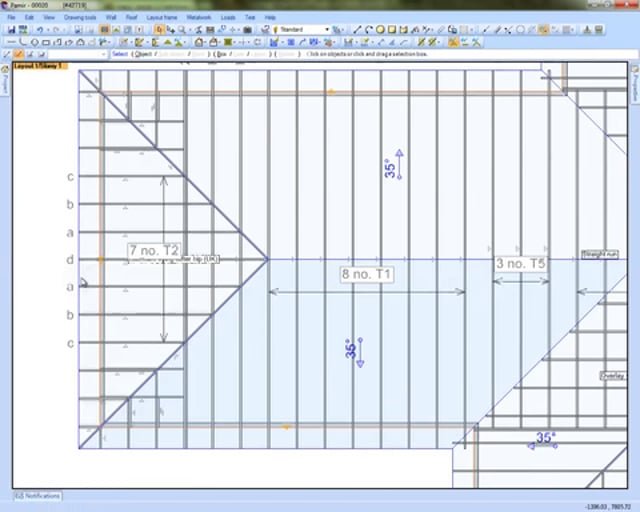Select the straight Line drawing tool
Image resolution: width=640 pixels, height=512 pixels.
(357, 29)
